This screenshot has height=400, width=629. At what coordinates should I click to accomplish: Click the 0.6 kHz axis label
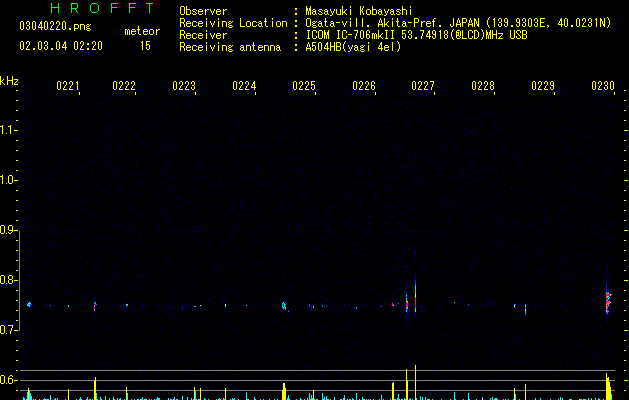click(x=7, y=380)
